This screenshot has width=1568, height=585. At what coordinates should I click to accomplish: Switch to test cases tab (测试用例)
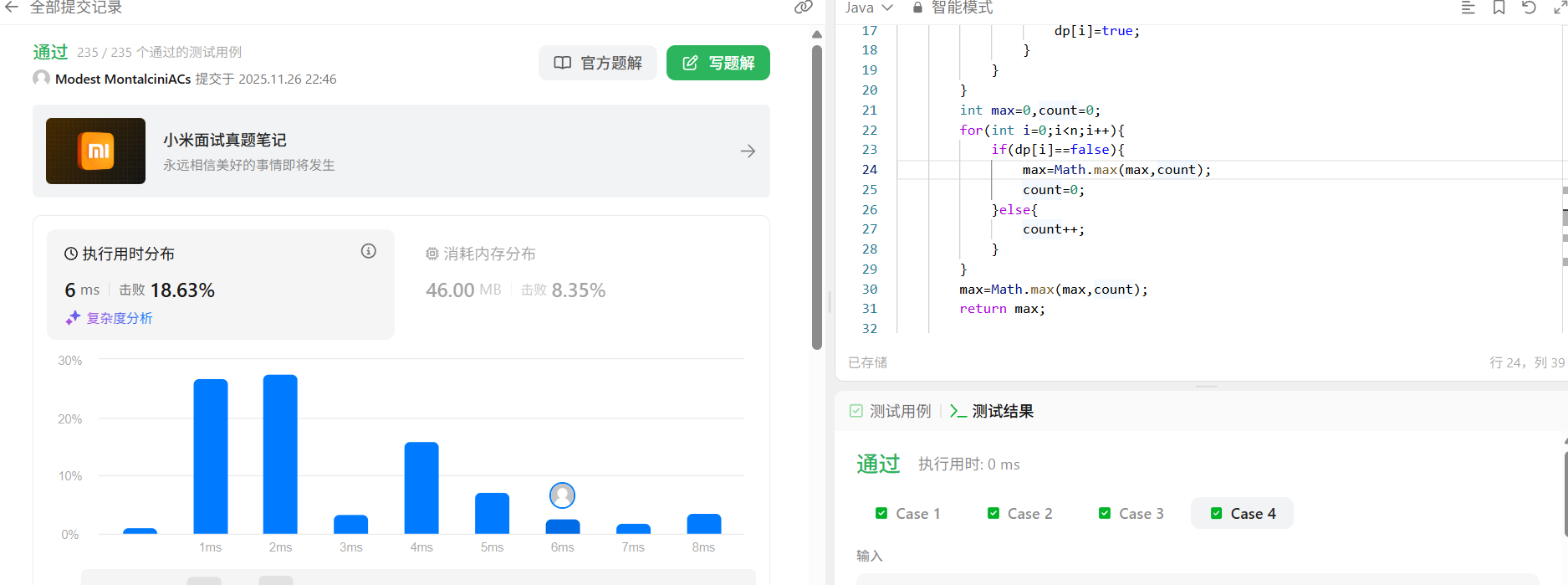point(890,411)
